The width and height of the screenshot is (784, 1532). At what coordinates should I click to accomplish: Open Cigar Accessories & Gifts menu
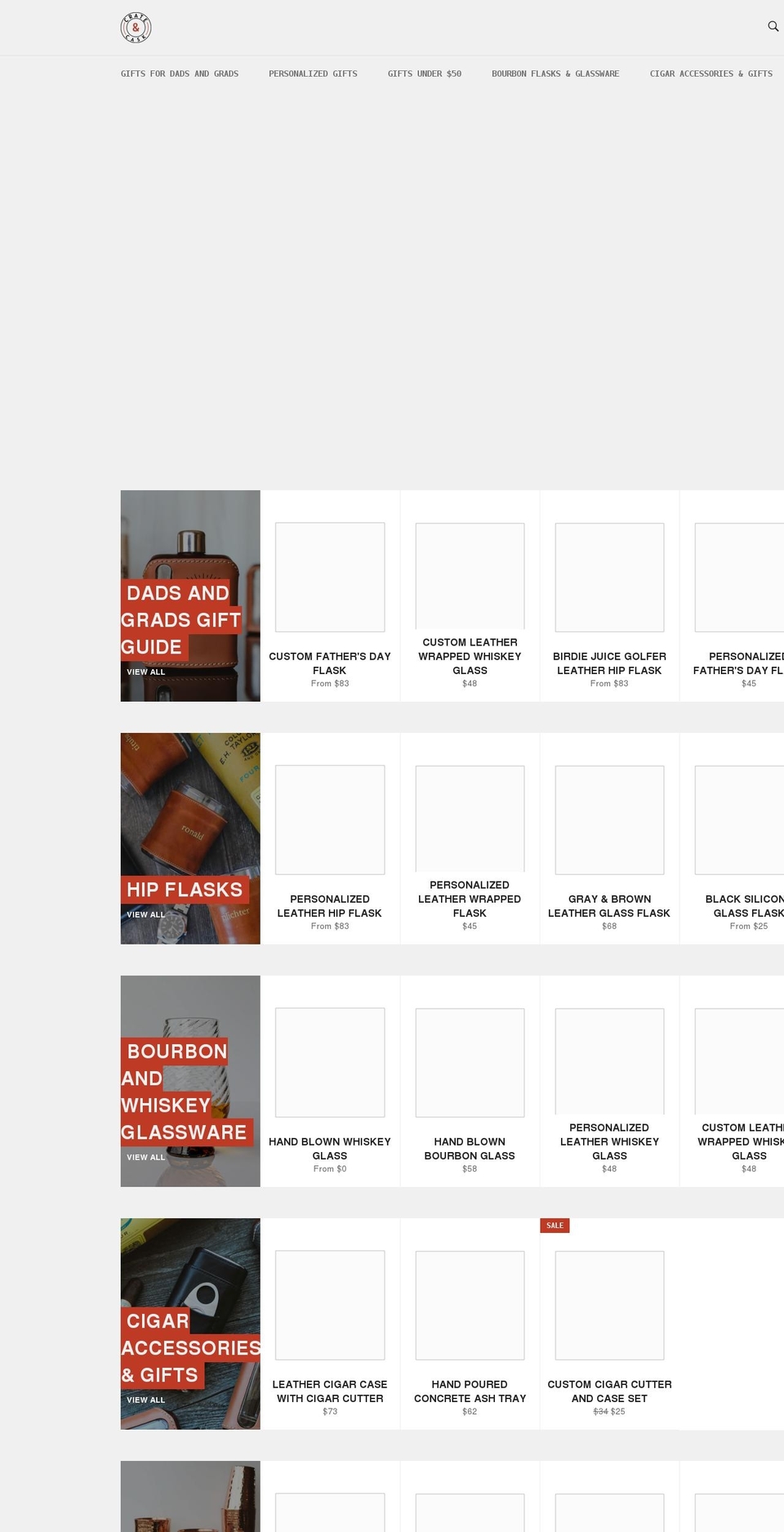[711, 74]
